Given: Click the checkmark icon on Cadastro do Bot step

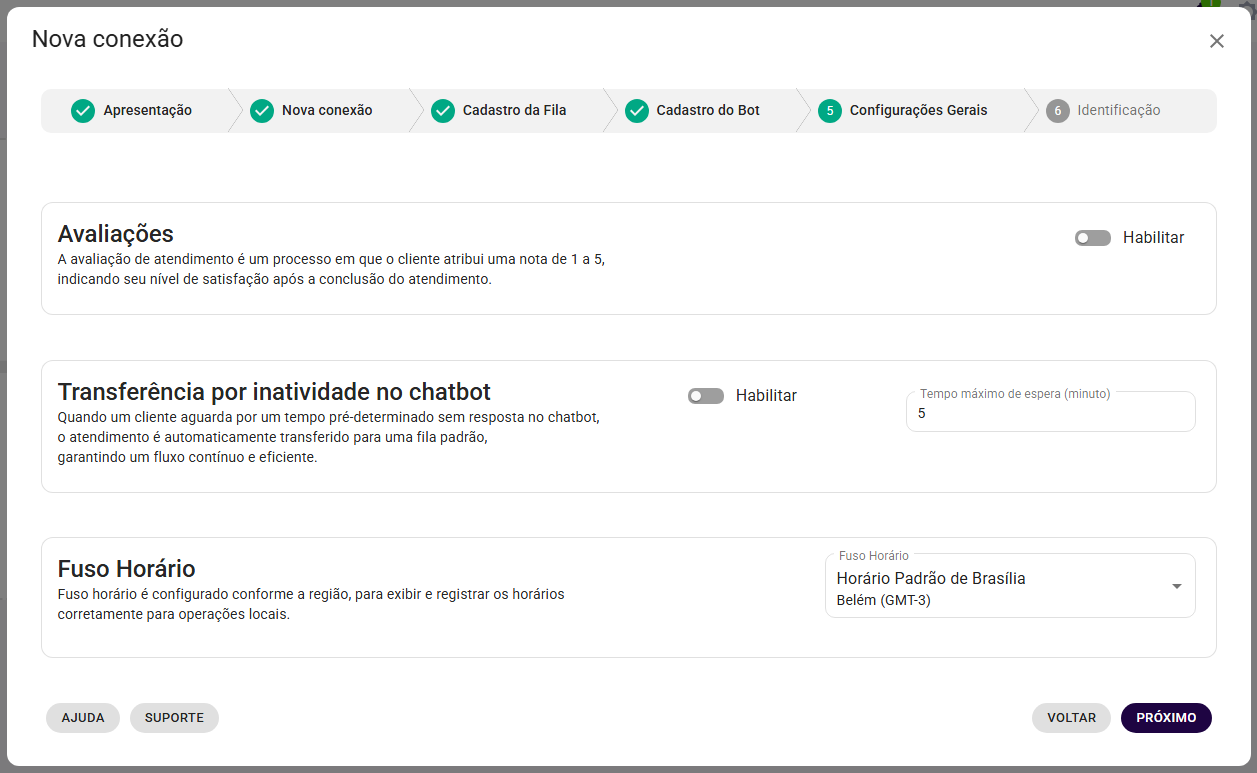Looking at the screenshot, I should [x=637, y=110].
